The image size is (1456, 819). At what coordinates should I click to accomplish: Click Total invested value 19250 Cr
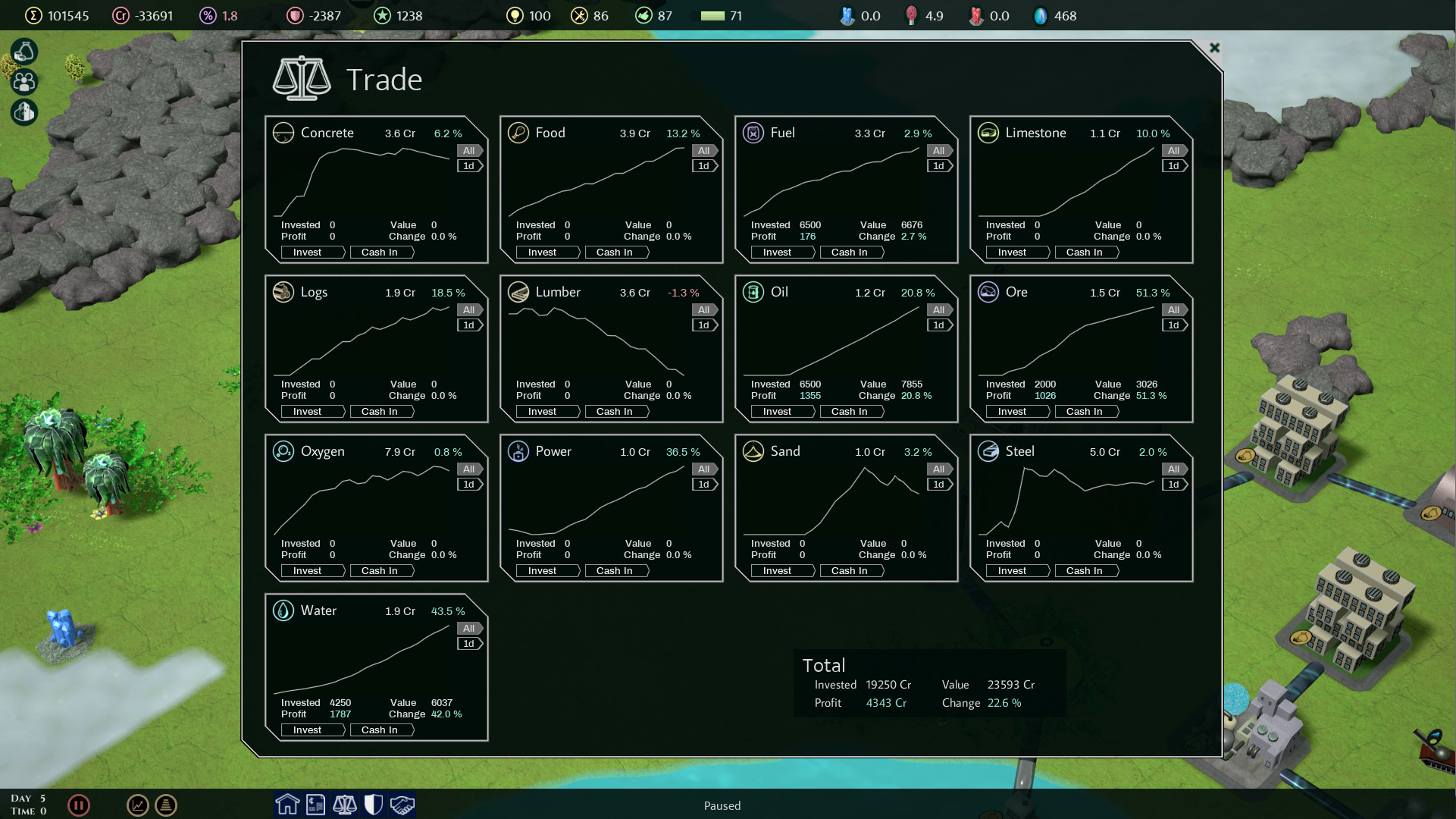(888, 685)
